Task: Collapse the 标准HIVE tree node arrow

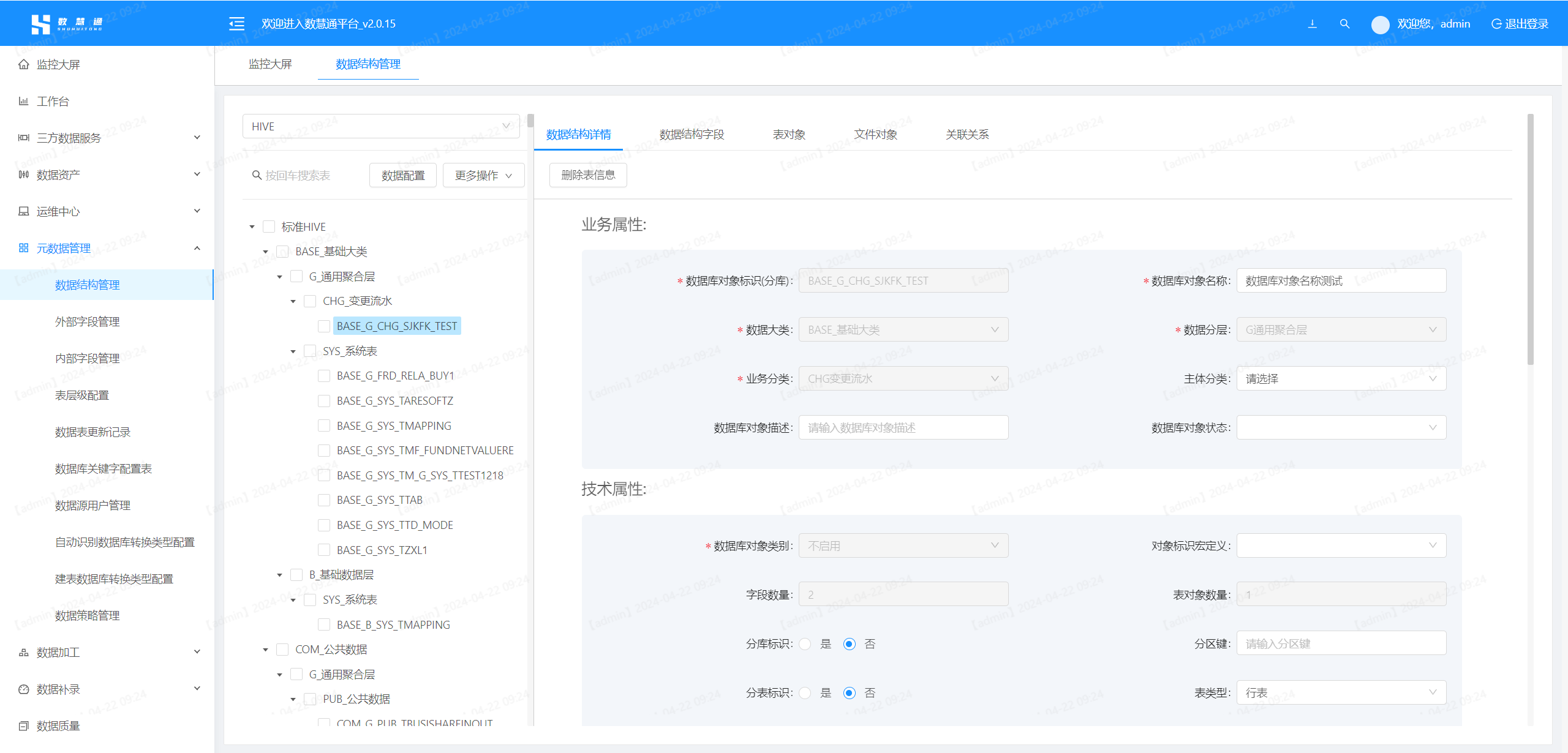Action: click(x=252, y=227)
